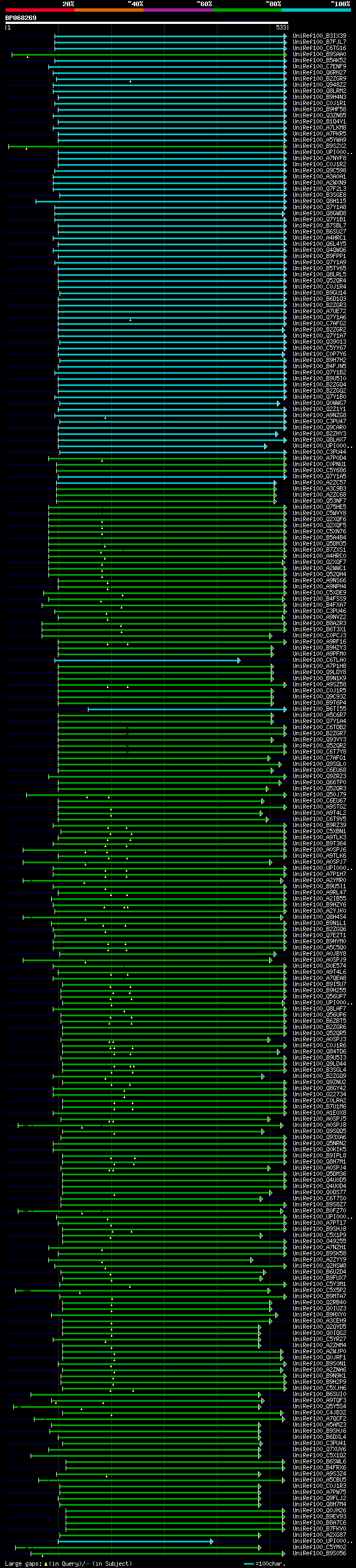Screen dimensions: 356x1568
Task: Click the white query sequence ruler bar
Action: [x=147, y=22]
